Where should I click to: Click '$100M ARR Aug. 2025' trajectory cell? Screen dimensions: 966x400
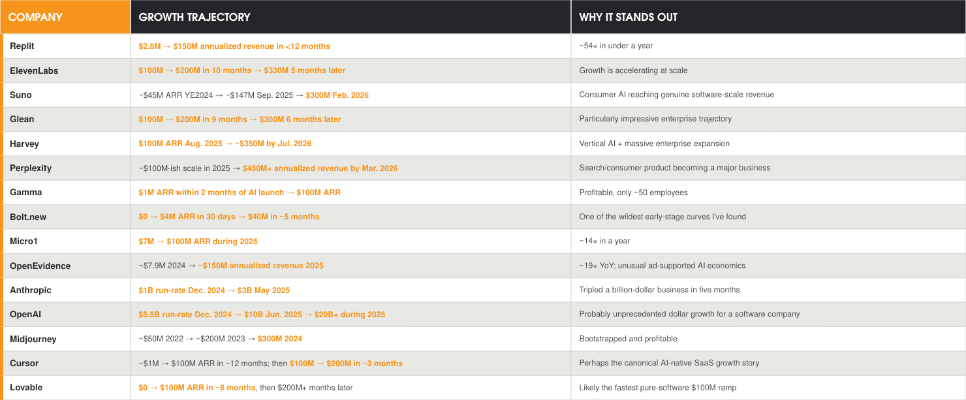[x=351, y=144]
